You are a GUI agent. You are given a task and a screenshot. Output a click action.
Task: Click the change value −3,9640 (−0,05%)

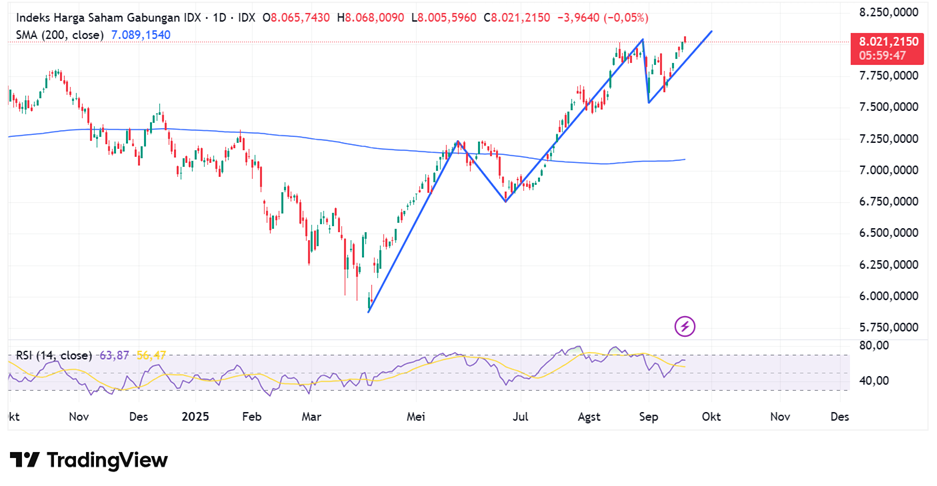(x=602, y=18)
